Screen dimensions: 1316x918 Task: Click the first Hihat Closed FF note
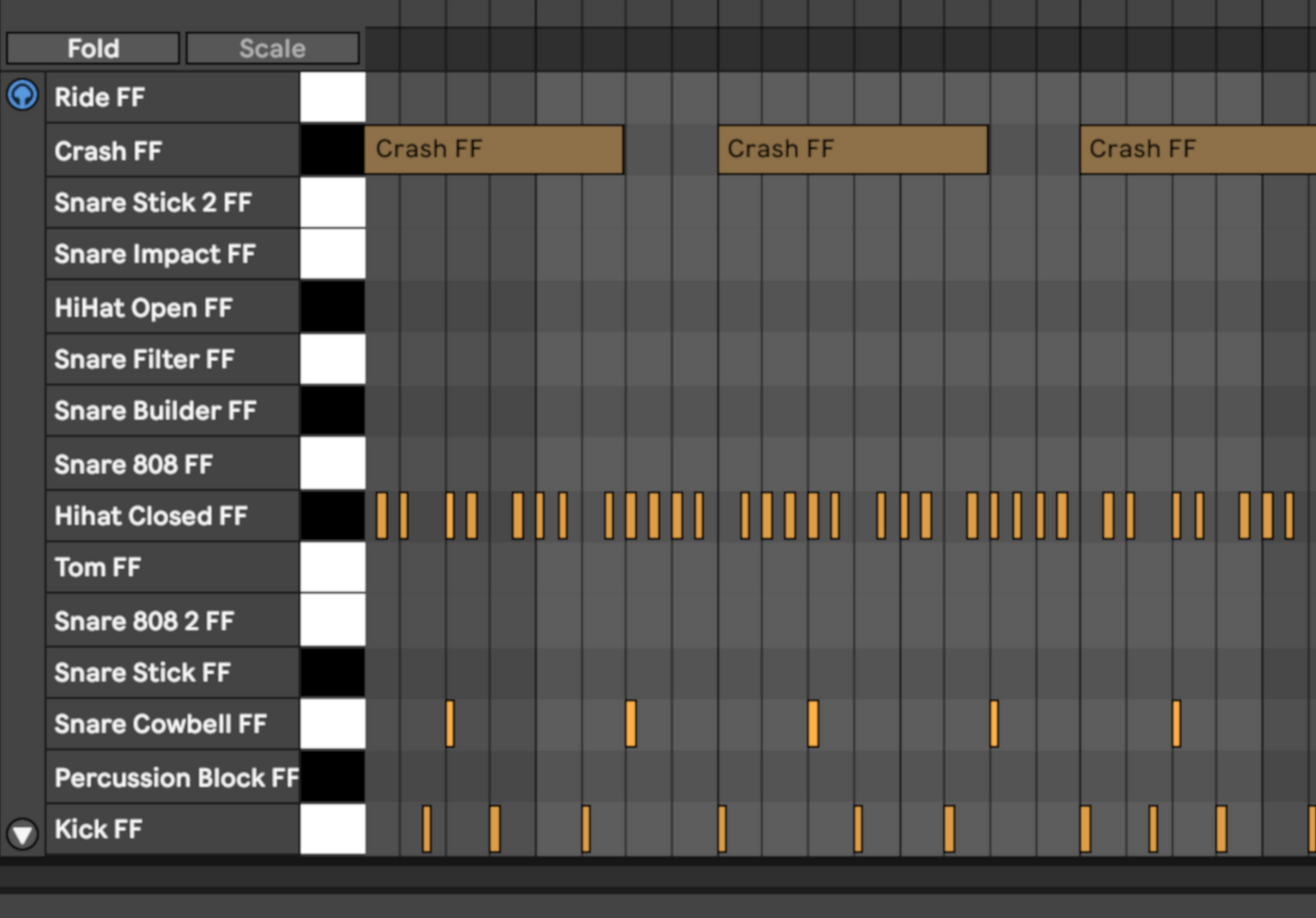coord(382,516)
